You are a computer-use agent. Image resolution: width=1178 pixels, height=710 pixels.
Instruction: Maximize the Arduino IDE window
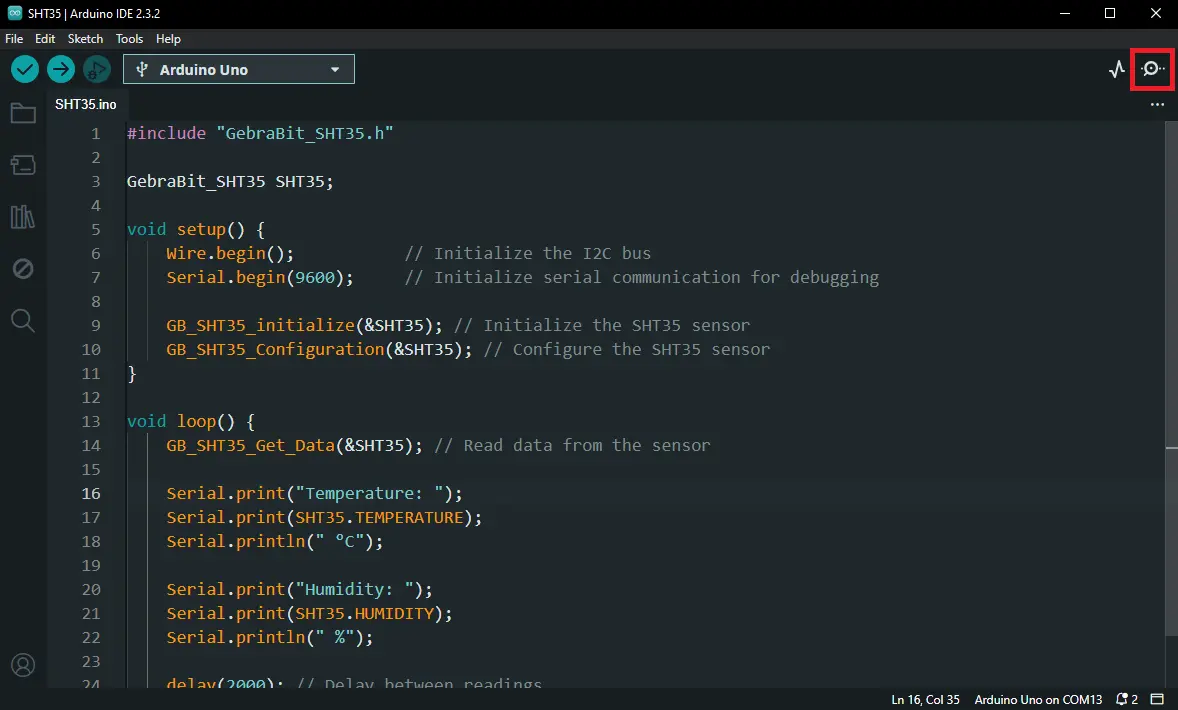click(x=1110, y=13)
